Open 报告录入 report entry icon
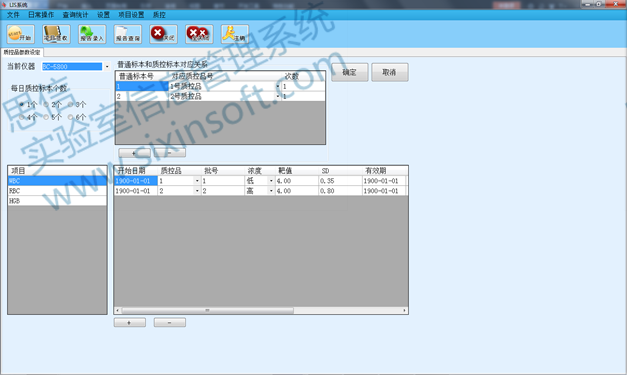Viewport: 627px width, 375px height. [92, 34]
